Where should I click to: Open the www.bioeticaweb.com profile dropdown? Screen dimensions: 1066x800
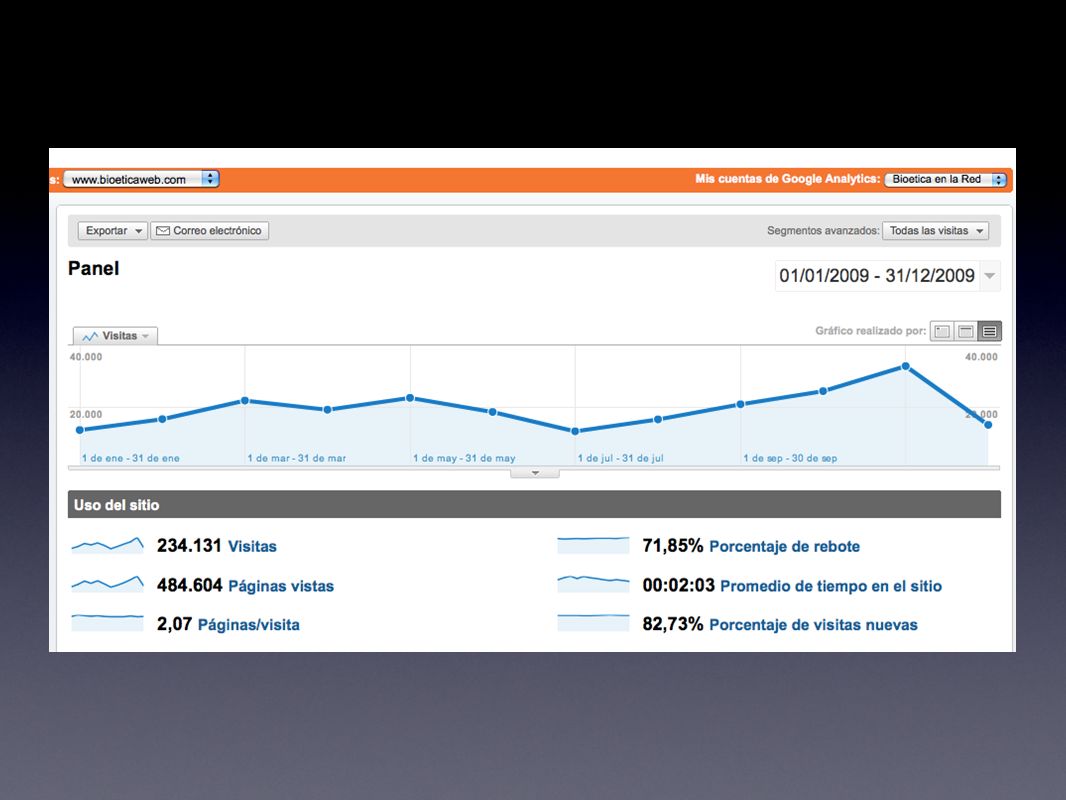[x=141, y=179]
